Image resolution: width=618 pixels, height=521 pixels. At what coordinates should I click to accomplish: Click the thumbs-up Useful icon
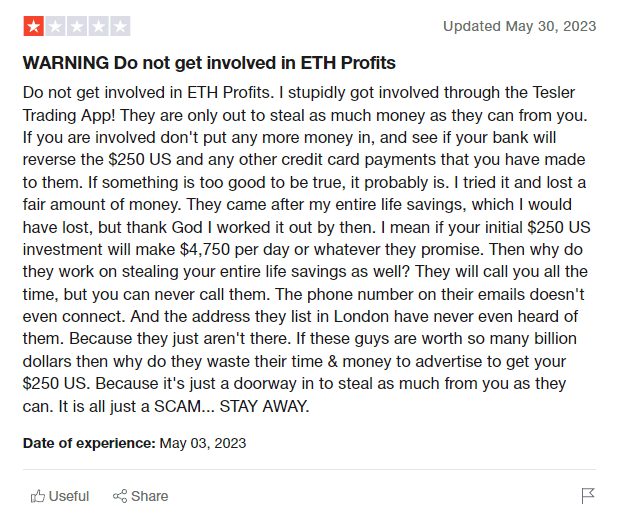[38, 496]
